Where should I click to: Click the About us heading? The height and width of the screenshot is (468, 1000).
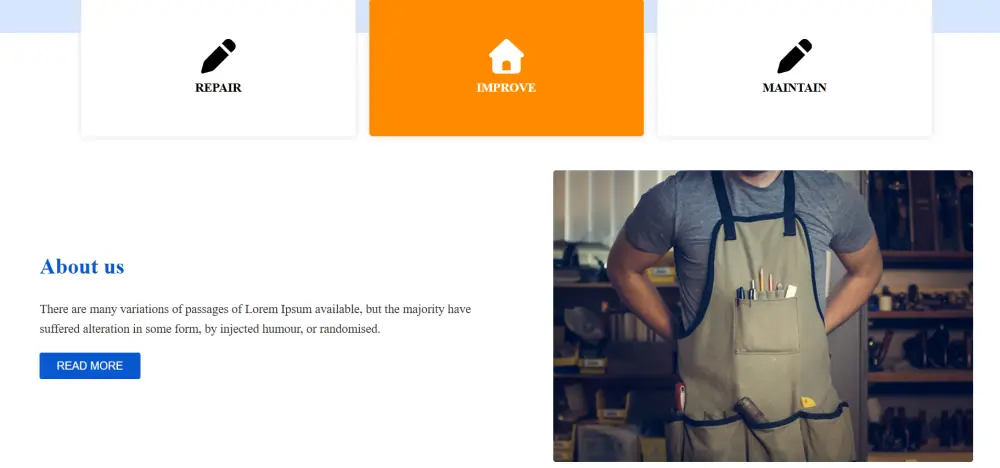pyautogui.click(x=82, y=267)
